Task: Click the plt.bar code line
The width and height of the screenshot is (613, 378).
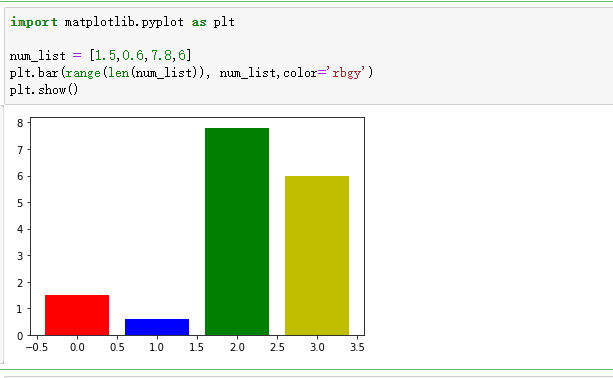Action: [191, 73]
